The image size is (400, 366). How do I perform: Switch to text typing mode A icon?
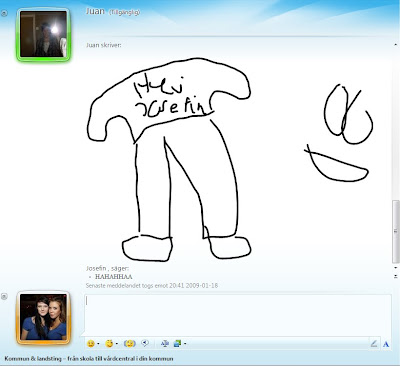pos(386,344)
